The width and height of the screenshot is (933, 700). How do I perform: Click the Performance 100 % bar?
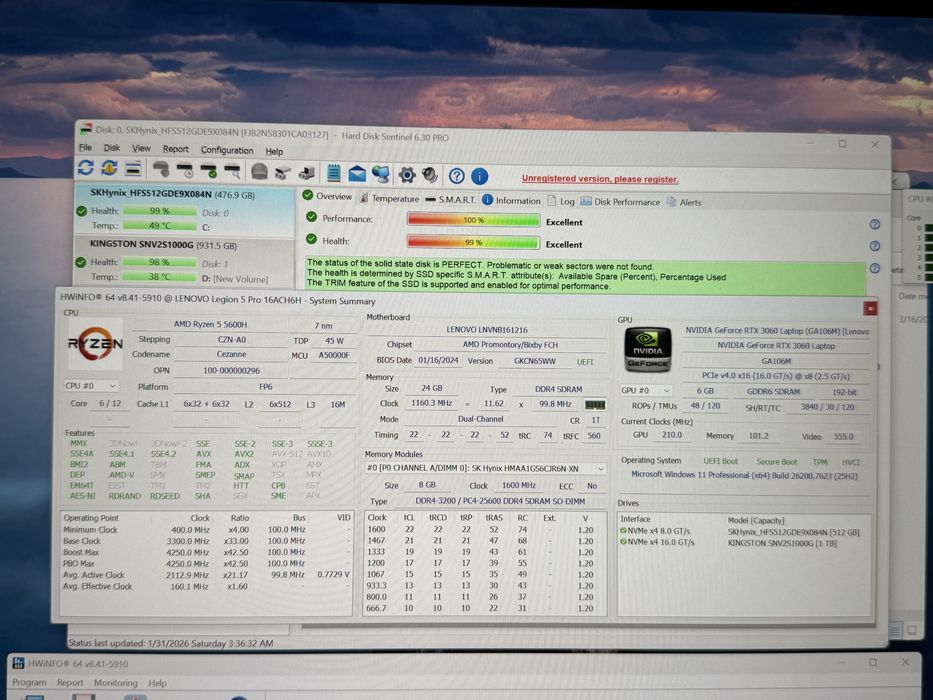474,220
